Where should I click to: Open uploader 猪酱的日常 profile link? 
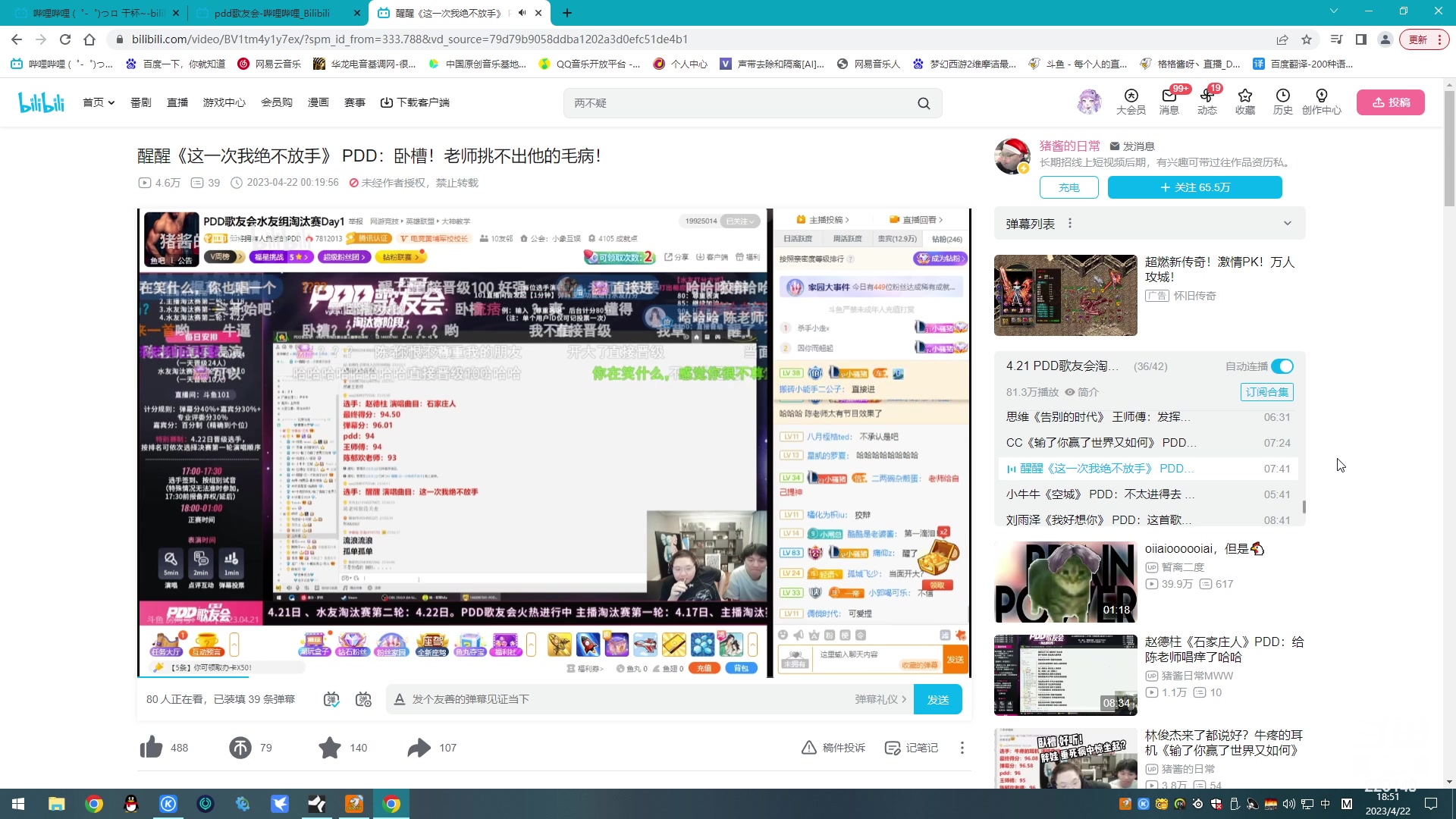(x=1069, y=146)
